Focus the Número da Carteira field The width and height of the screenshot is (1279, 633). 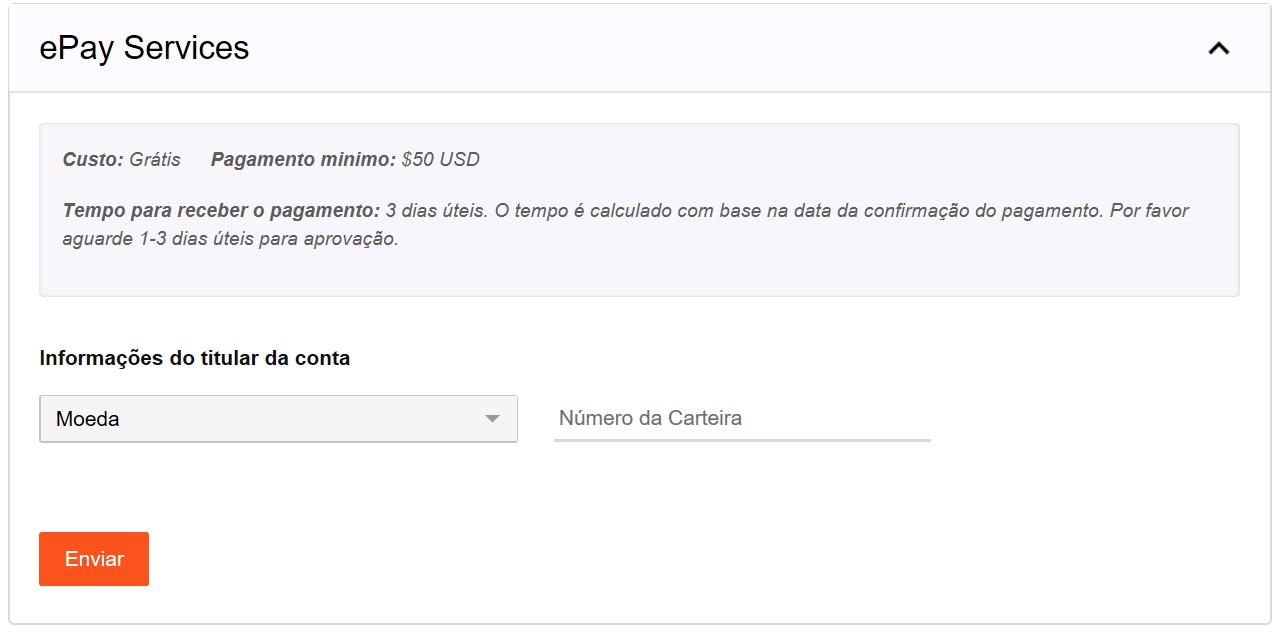pyautogui.click(x=741, y=418)
